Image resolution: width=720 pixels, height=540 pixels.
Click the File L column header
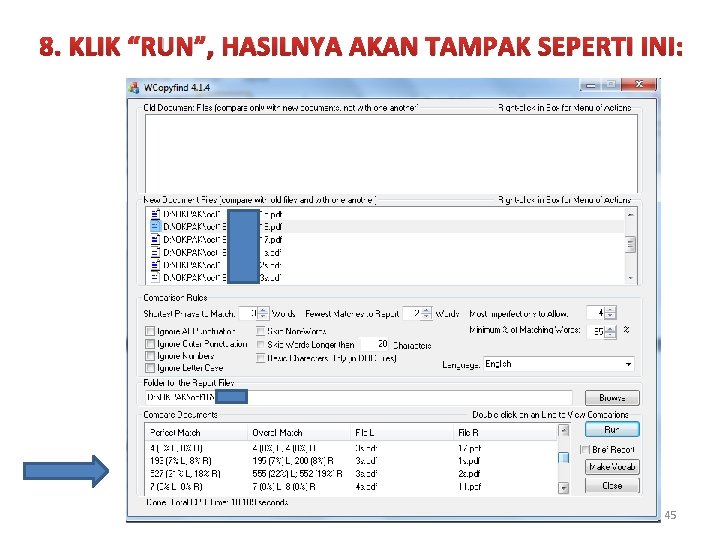click(x=402, y=433)
